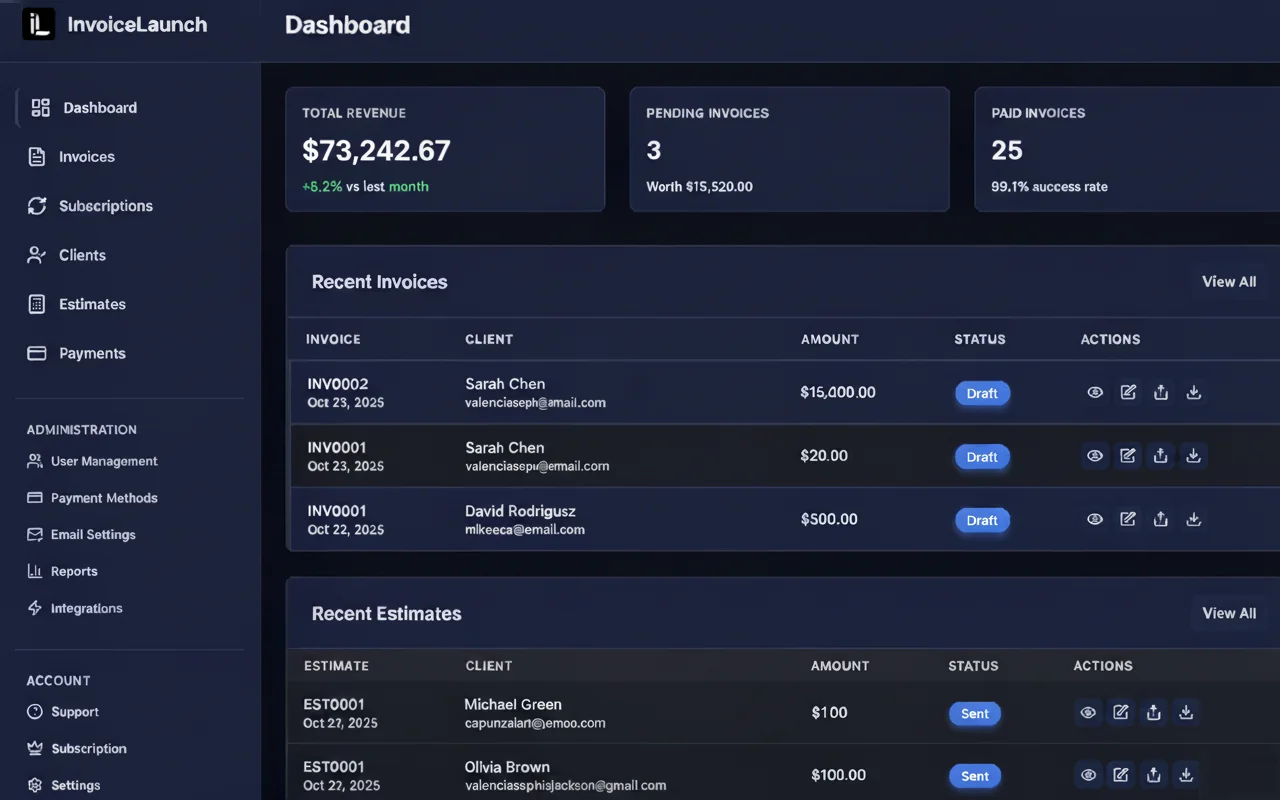View All recent estimates
The width and height of the screenshot is (1280, 800).
pos(1230,613)
